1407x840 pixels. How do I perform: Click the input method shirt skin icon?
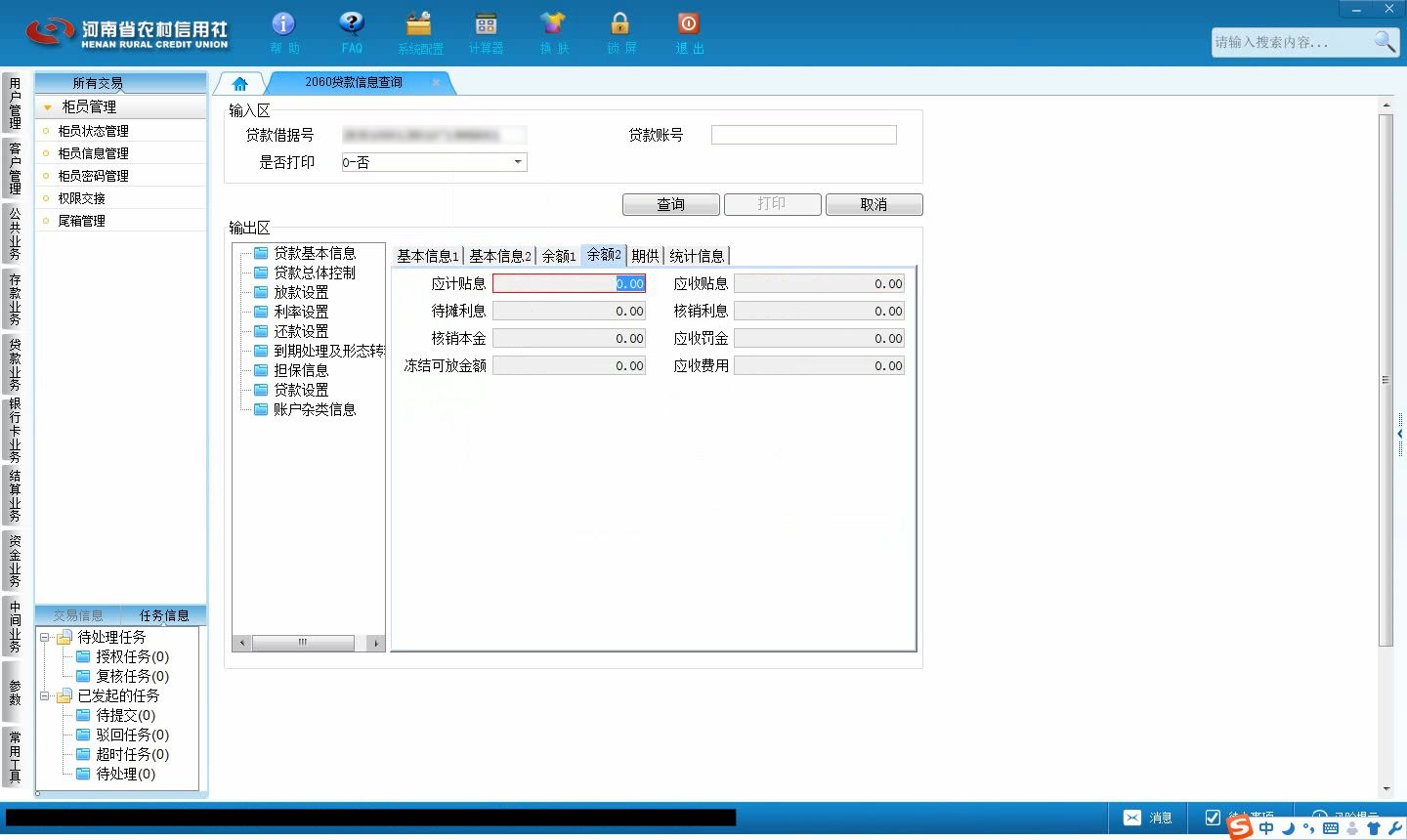(x=1375, y=828)
